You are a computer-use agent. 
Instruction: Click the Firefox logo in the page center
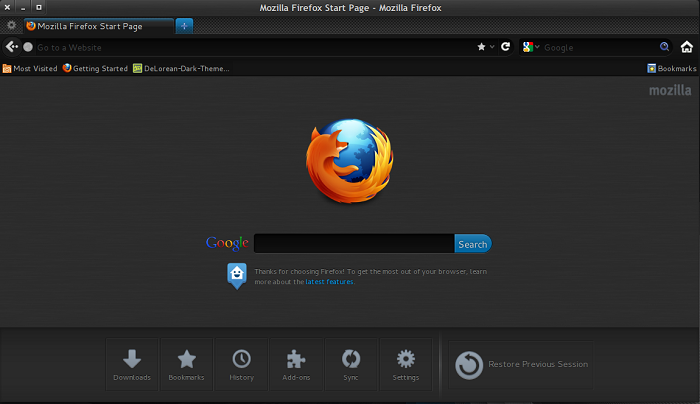(x=350, y=161)
